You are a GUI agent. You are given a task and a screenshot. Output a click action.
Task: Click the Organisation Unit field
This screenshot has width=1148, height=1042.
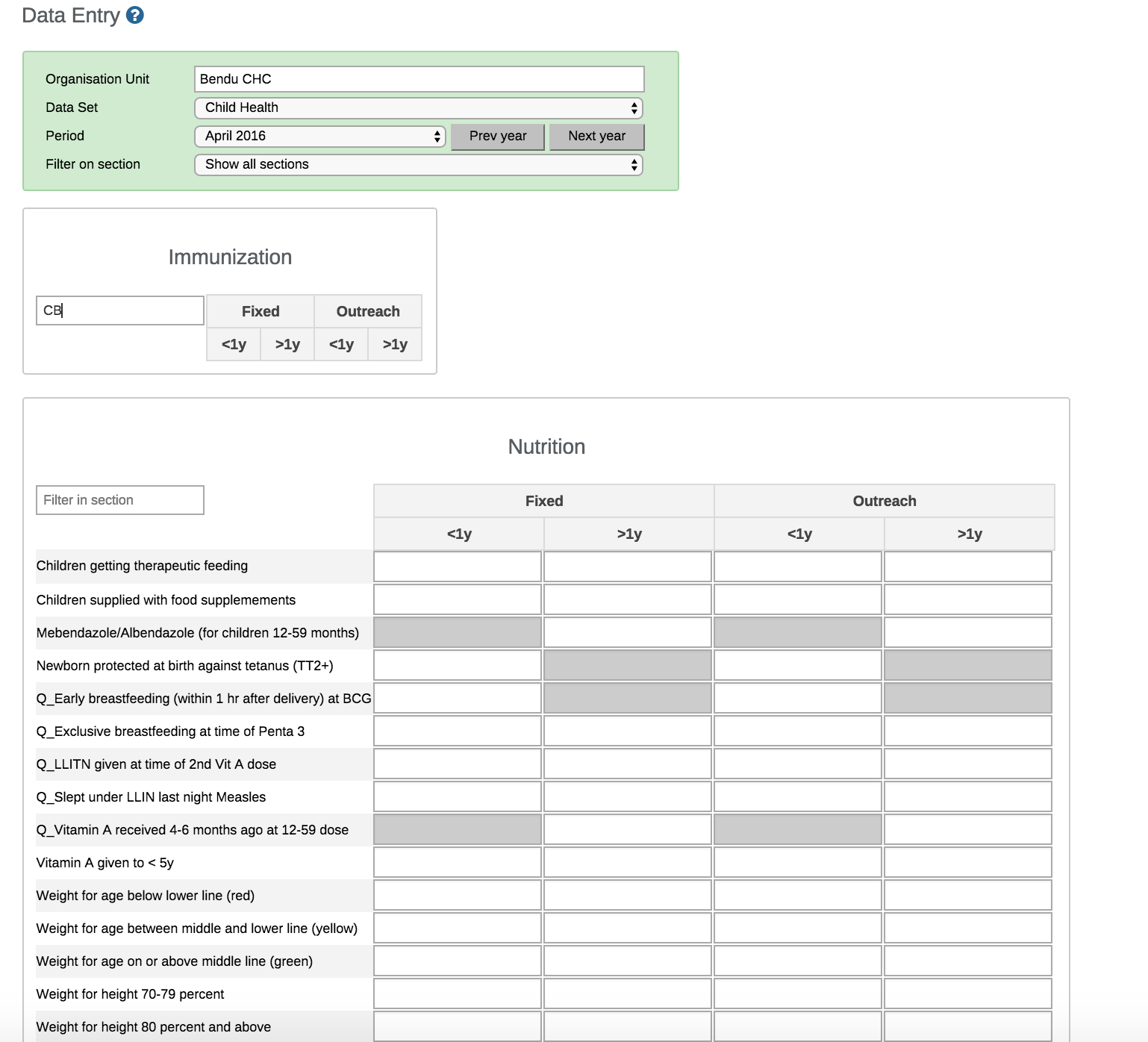pyautogui.click(x=419, y=79)
